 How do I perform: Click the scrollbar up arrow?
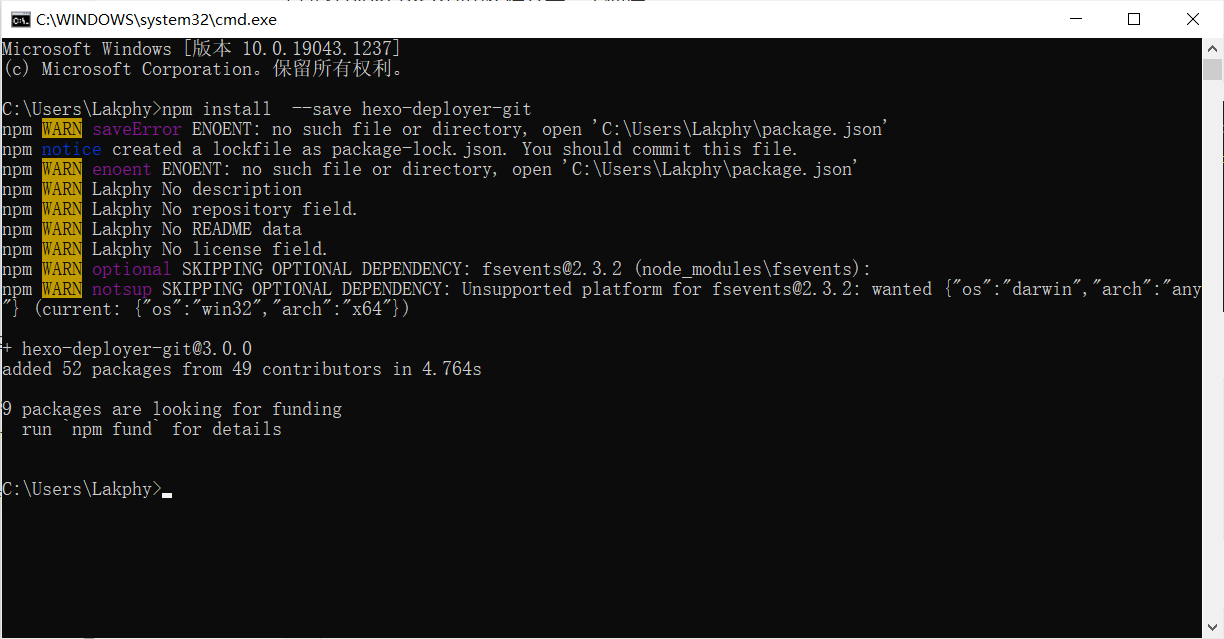[x=1212, y=47]
